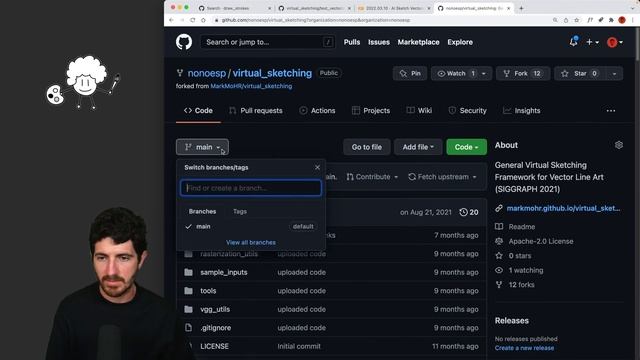Click the Find or create a branch field
The height and width of the screenshot is (360, 640).
(251, 188)
